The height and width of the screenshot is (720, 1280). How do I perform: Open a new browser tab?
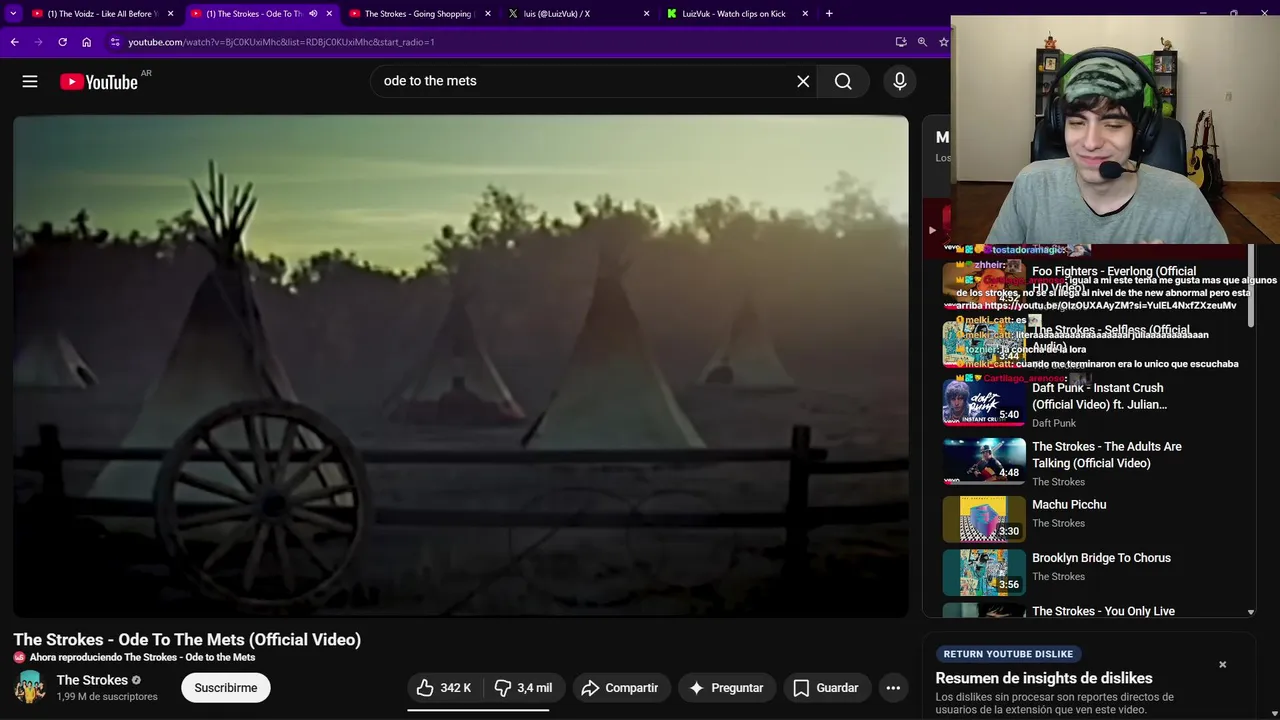tap(829, 14)
